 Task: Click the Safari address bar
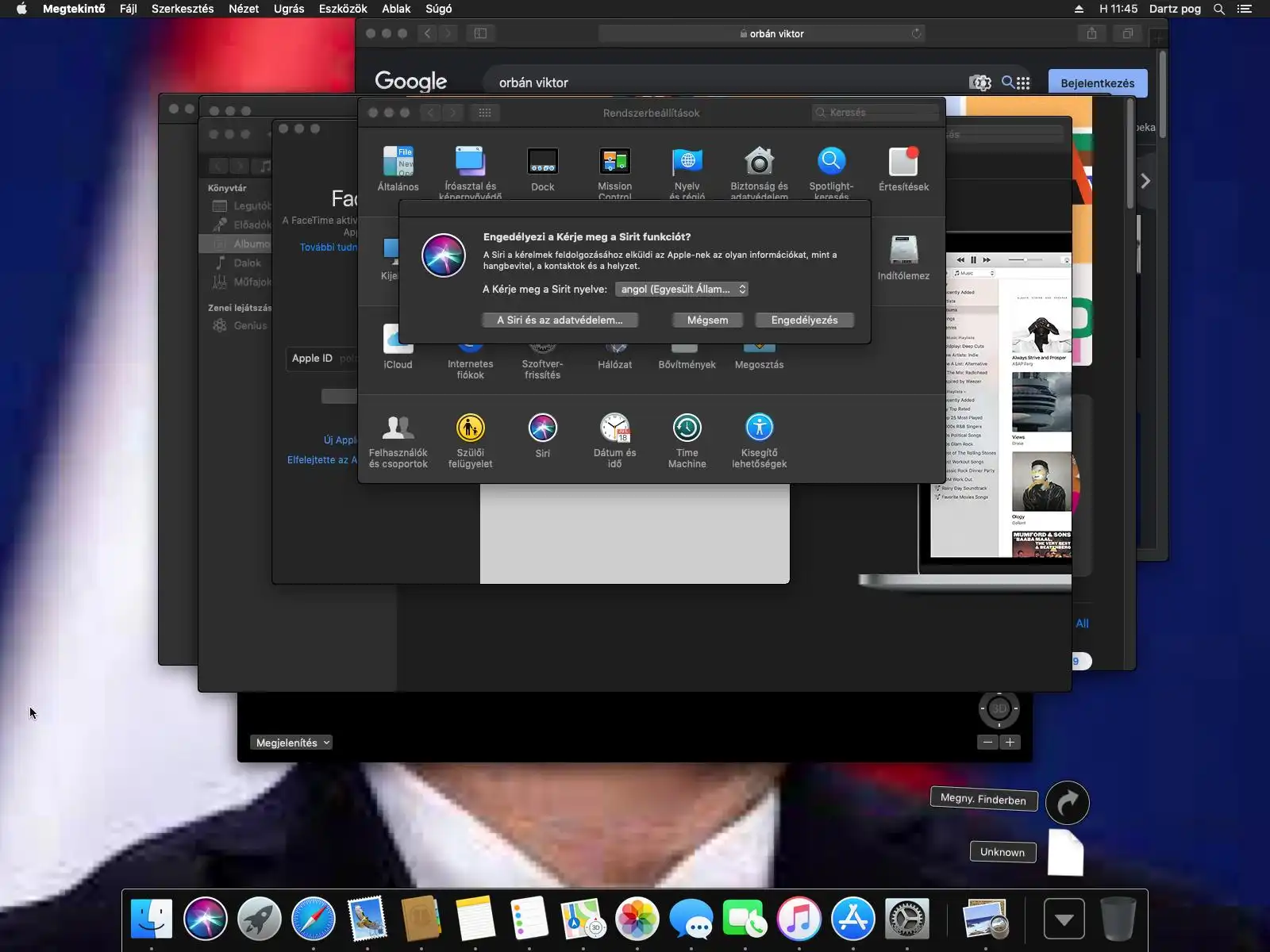click(x=764, y=33)
